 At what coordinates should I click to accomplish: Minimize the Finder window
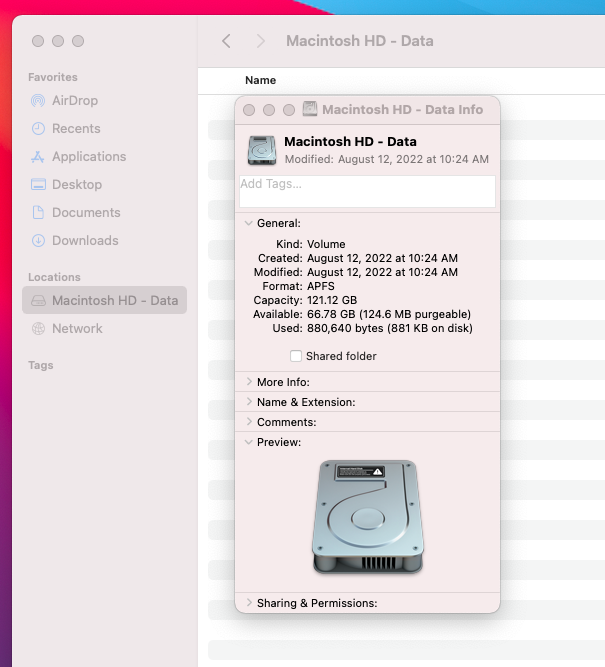pos(58,41)
